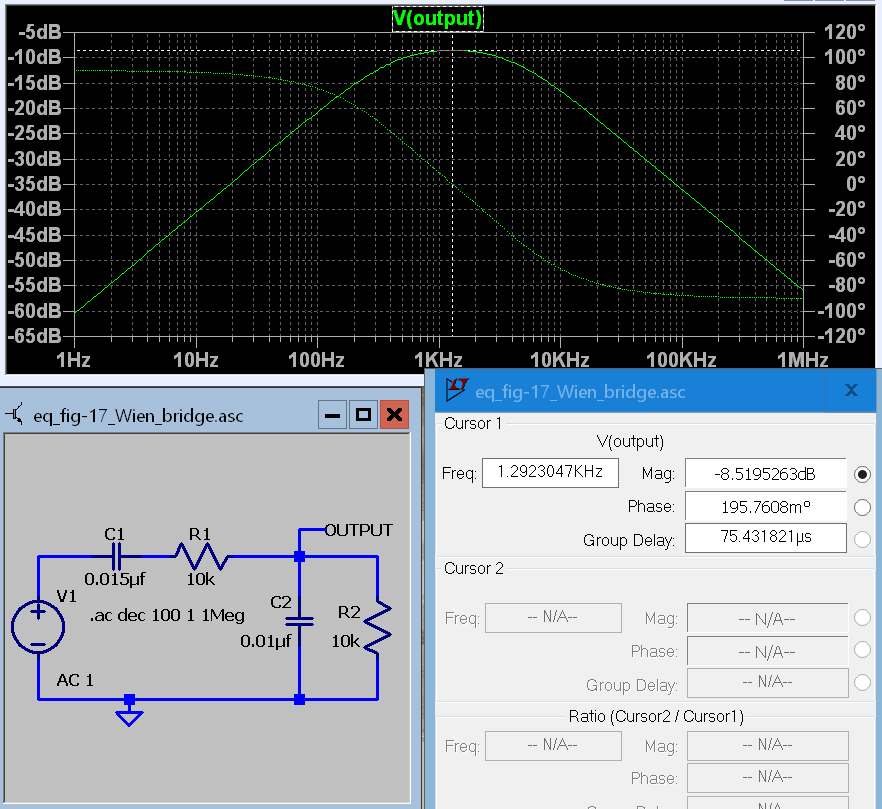Image resolution: width=882 pixels, height=809 pixels.
Task: Click the Cursor 1 Phase value field
Action: pyautogui.click(x=766, y=506)
